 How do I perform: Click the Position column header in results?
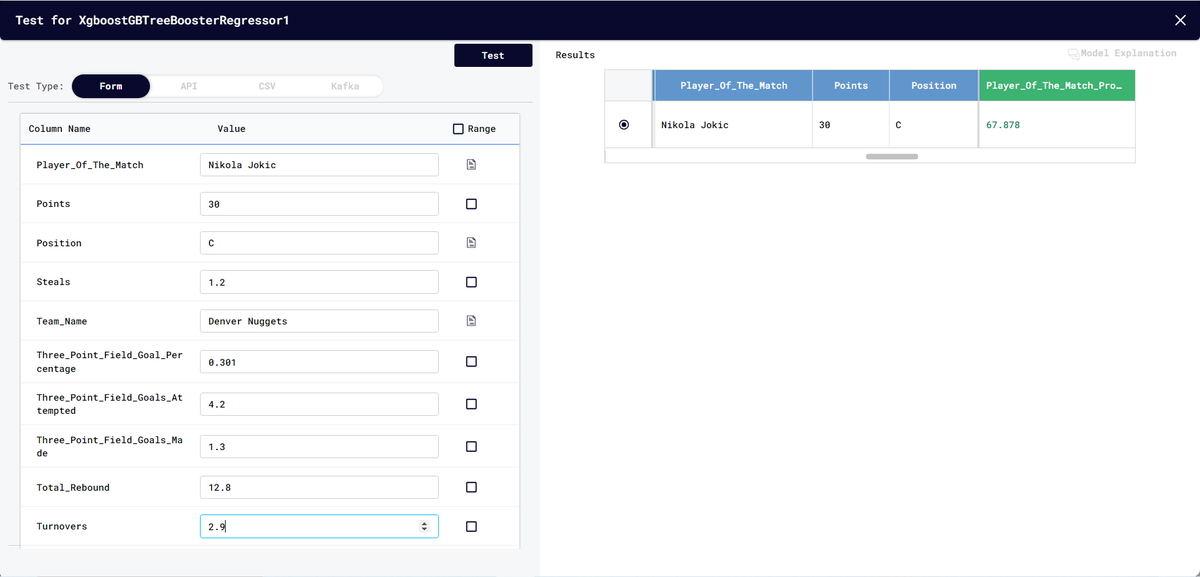click(934, 86)
